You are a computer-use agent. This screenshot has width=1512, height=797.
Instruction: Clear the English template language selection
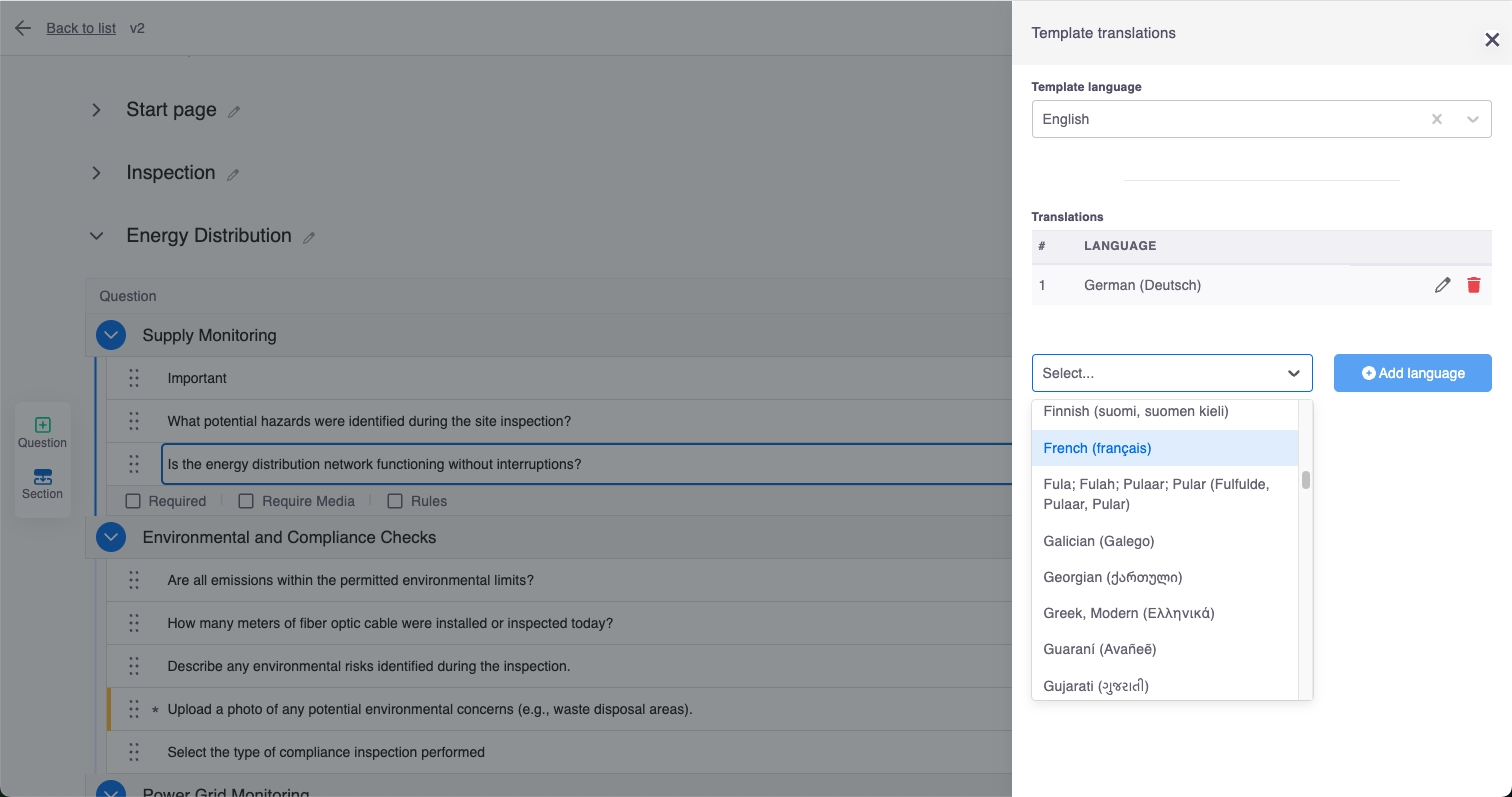(x=1437, y=119)
